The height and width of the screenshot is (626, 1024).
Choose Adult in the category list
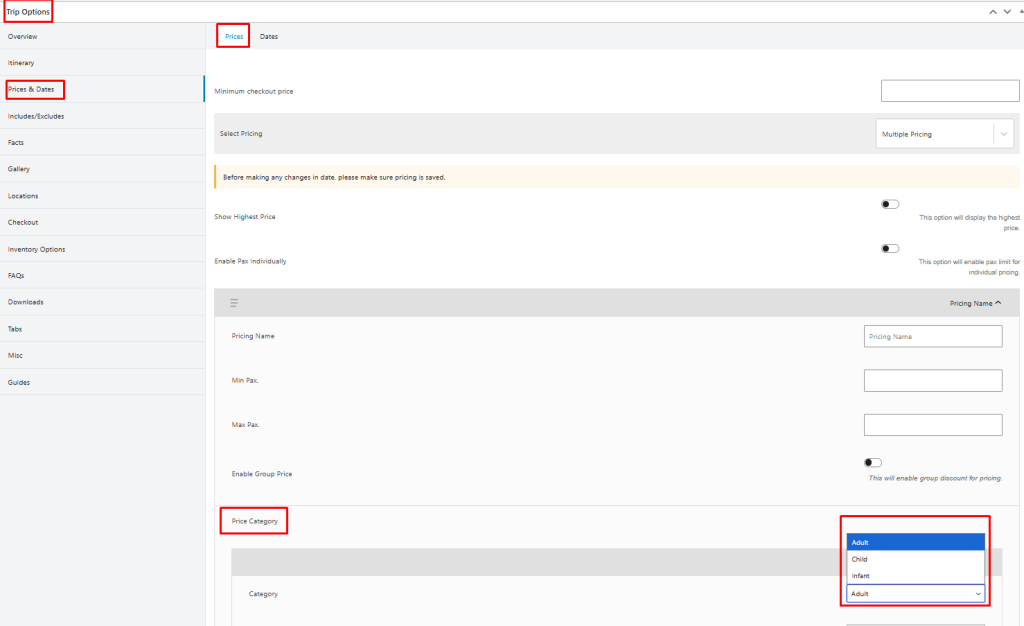pos(916,542)
